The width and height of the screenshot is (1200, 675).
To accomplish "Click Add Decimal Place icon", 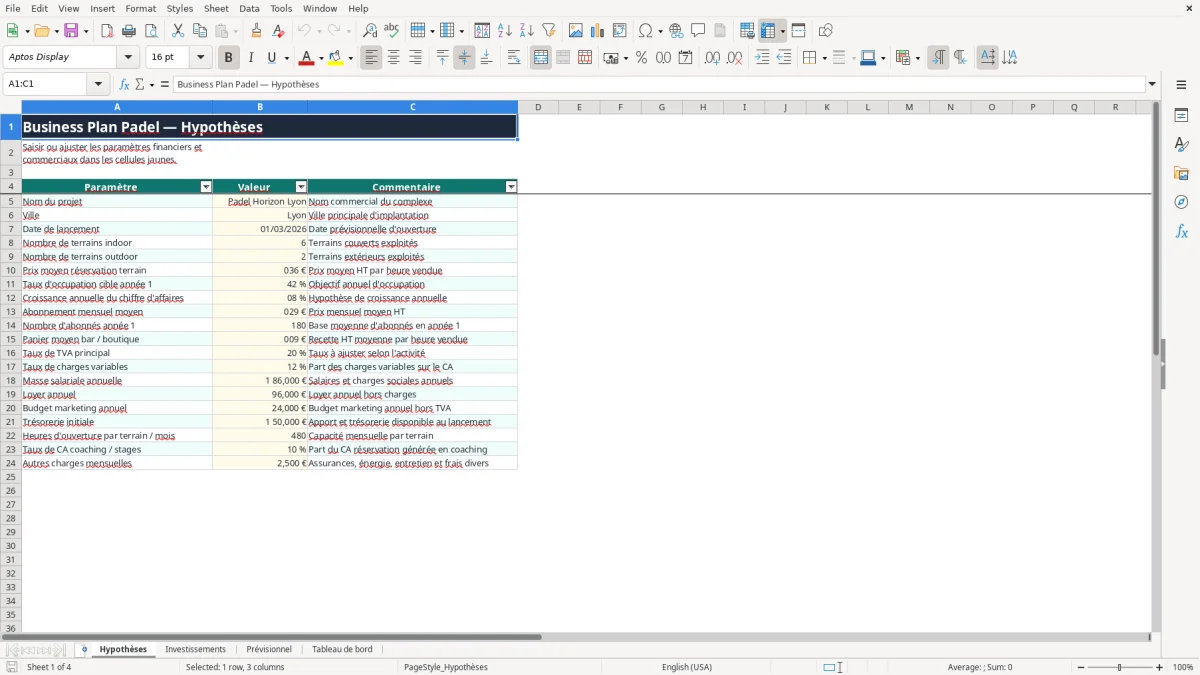I will point(712,58).
